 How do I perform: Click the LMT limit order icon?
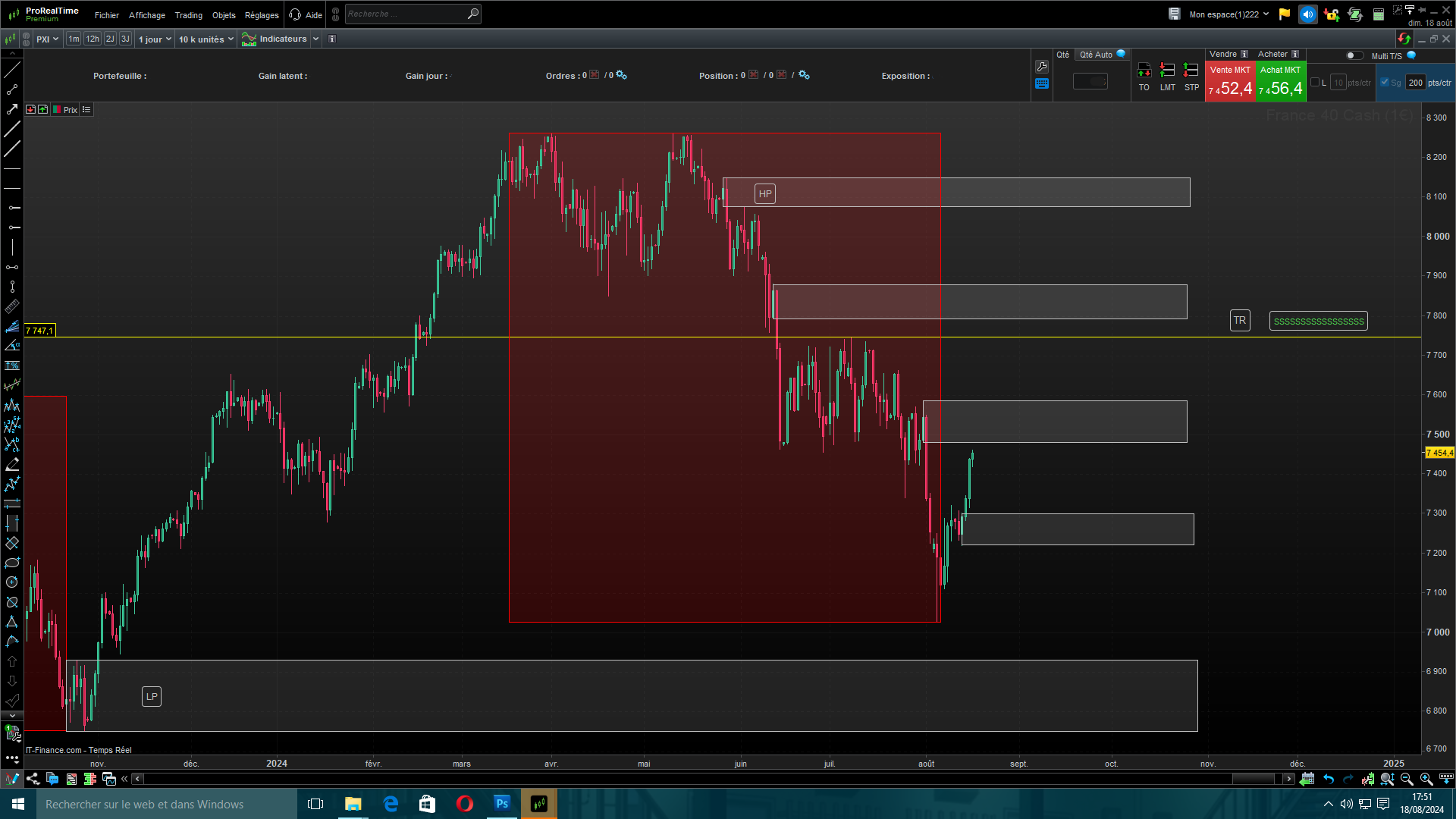tap(1167, 71)
